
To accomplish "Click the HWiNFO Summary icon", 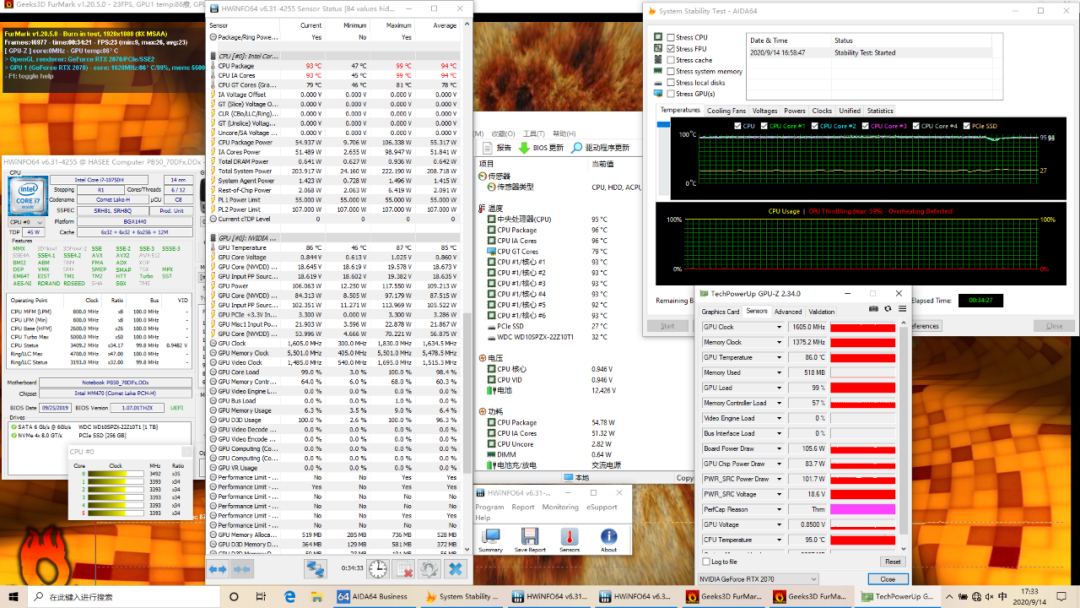I will [490, 537].
